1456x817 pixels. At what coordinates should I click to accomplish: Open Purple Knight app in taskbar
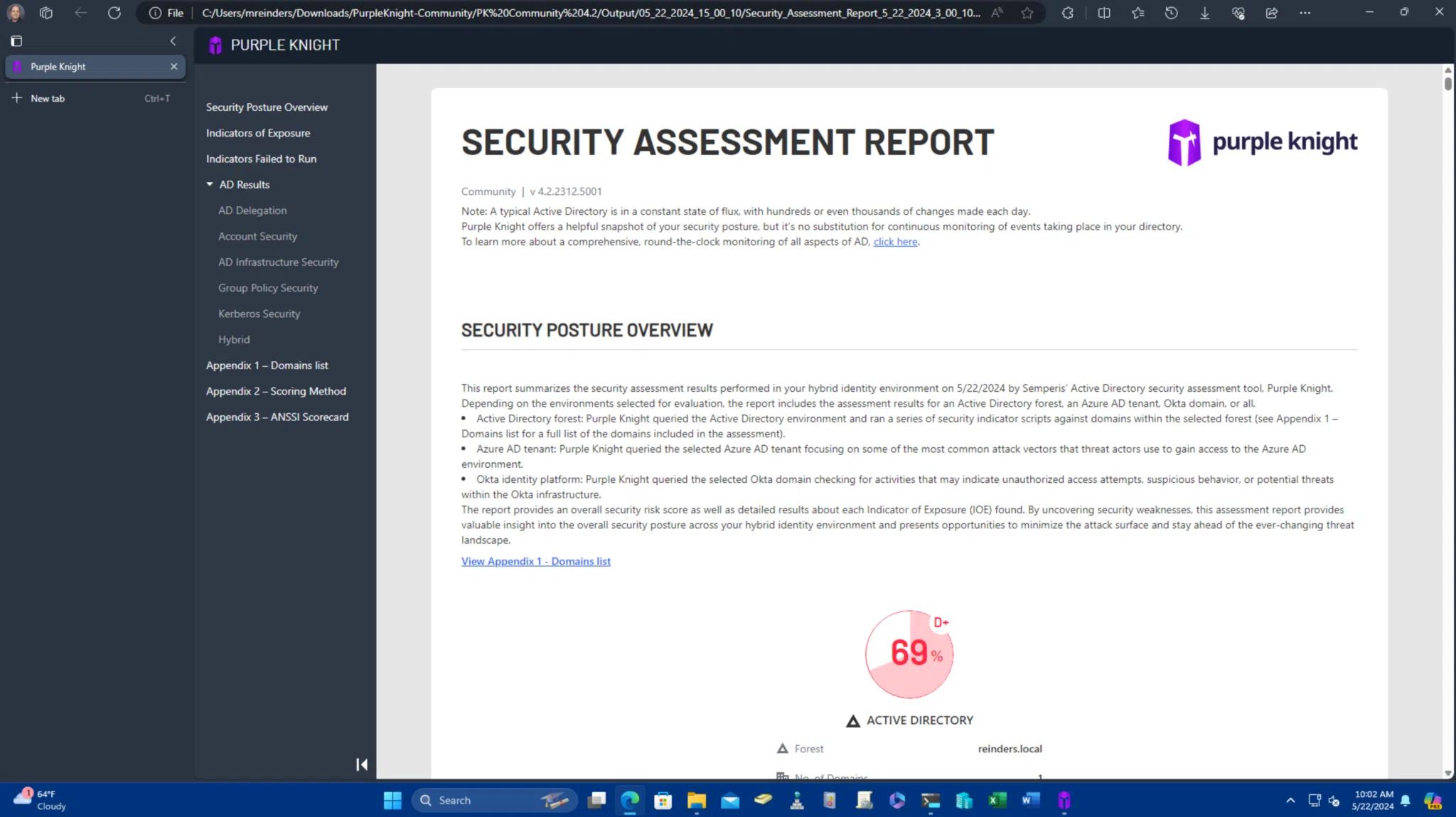(x=1064, y=801)
